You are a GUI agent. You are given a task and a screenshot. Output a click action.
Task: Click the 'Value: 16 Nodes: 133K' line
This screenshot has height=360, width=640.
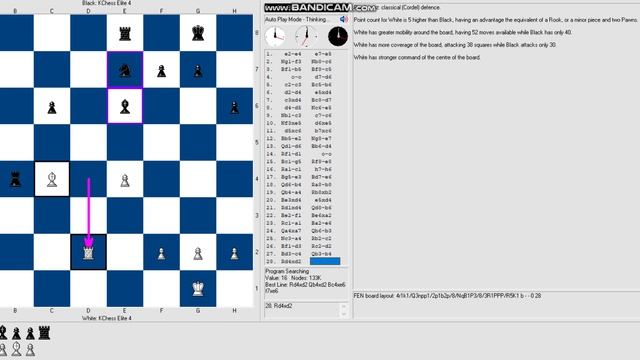[293, 278]
